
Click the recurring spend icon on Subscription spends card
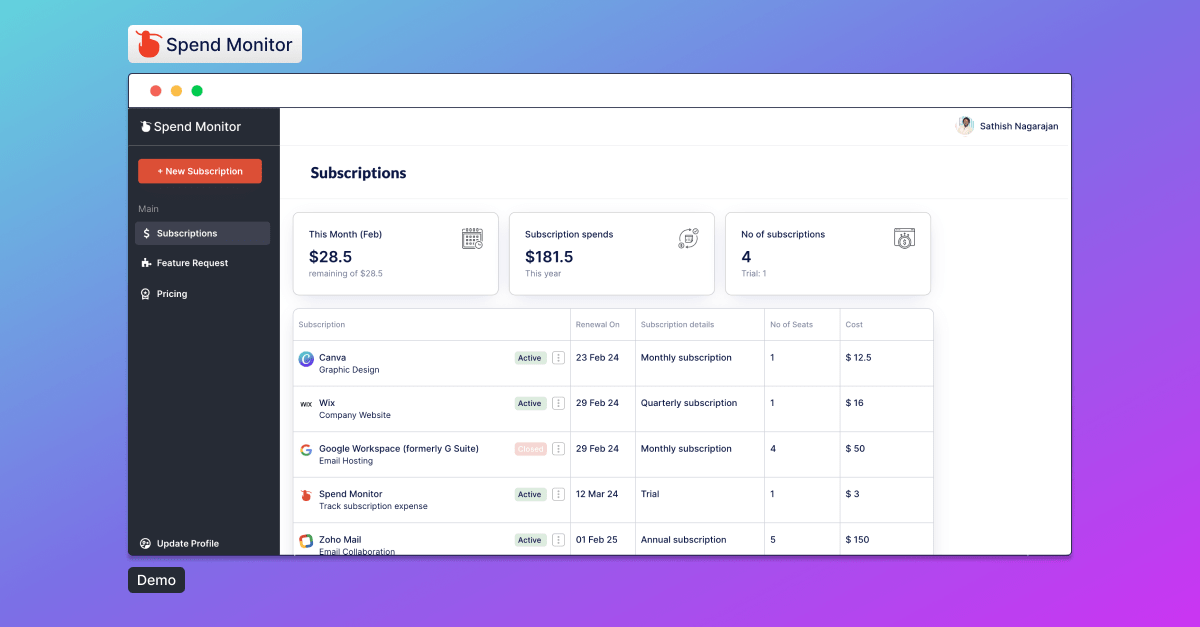[688, 238]
